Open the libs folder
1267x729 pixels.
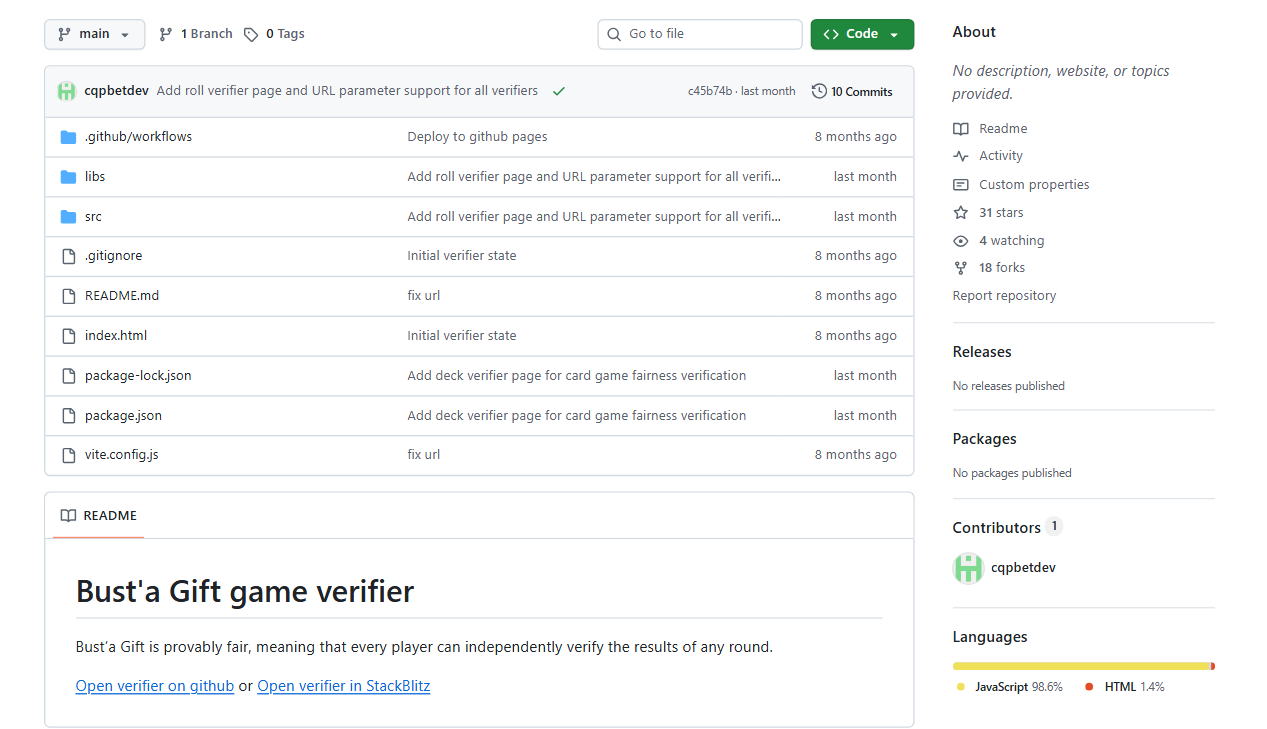(95, 177)
